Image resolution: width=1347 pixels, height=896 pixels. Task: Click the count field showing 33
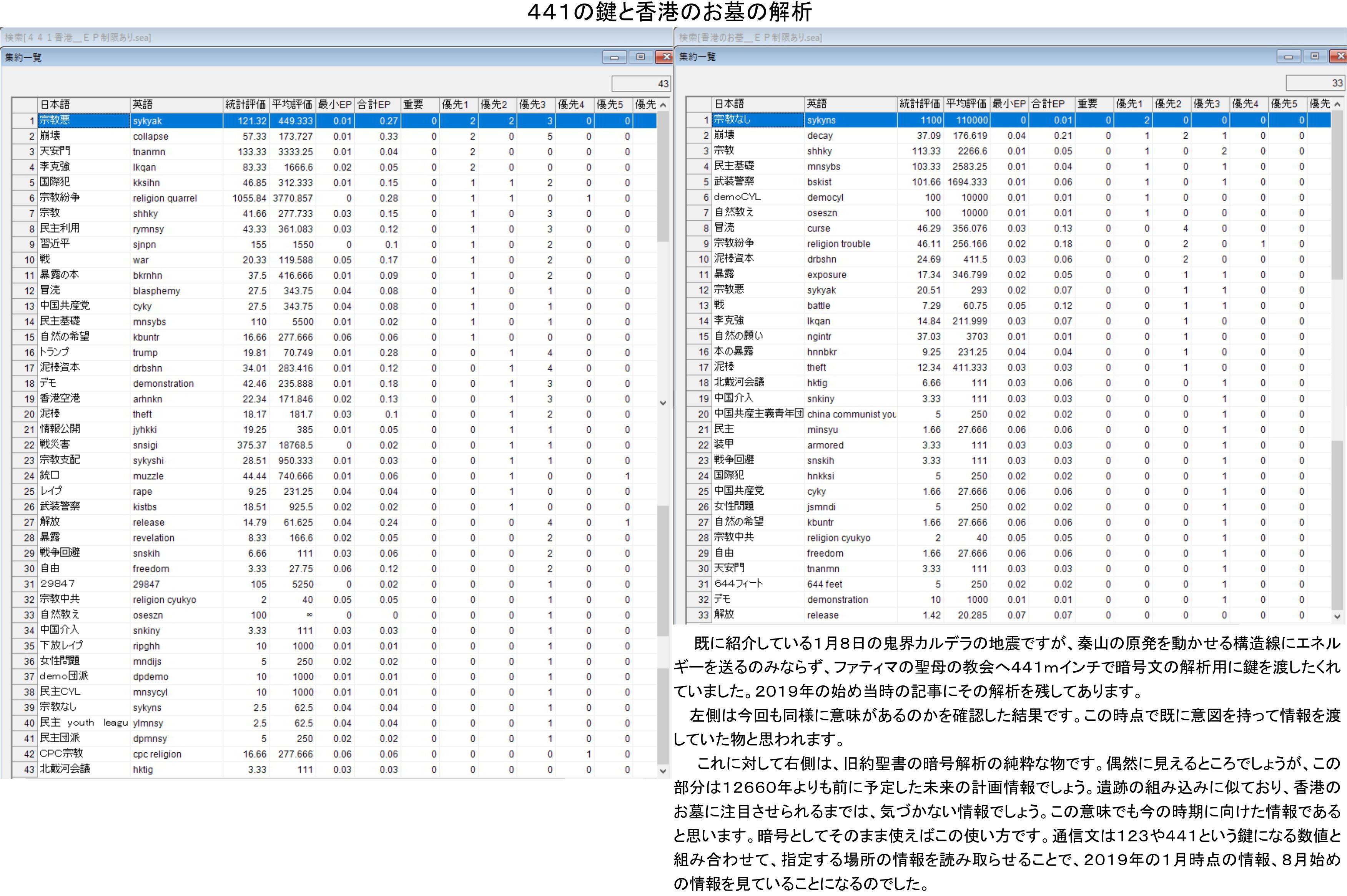coord(1315,83)
